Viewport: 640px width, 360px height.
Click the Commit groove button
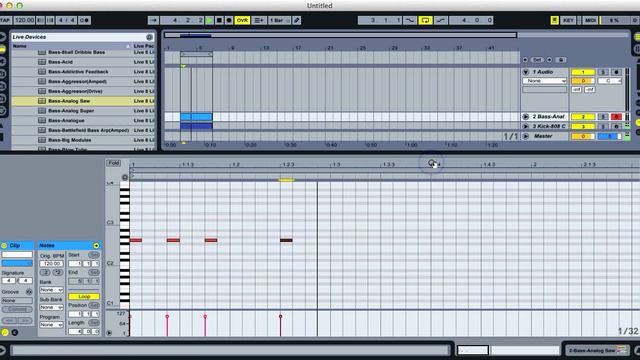pos(17,309)
